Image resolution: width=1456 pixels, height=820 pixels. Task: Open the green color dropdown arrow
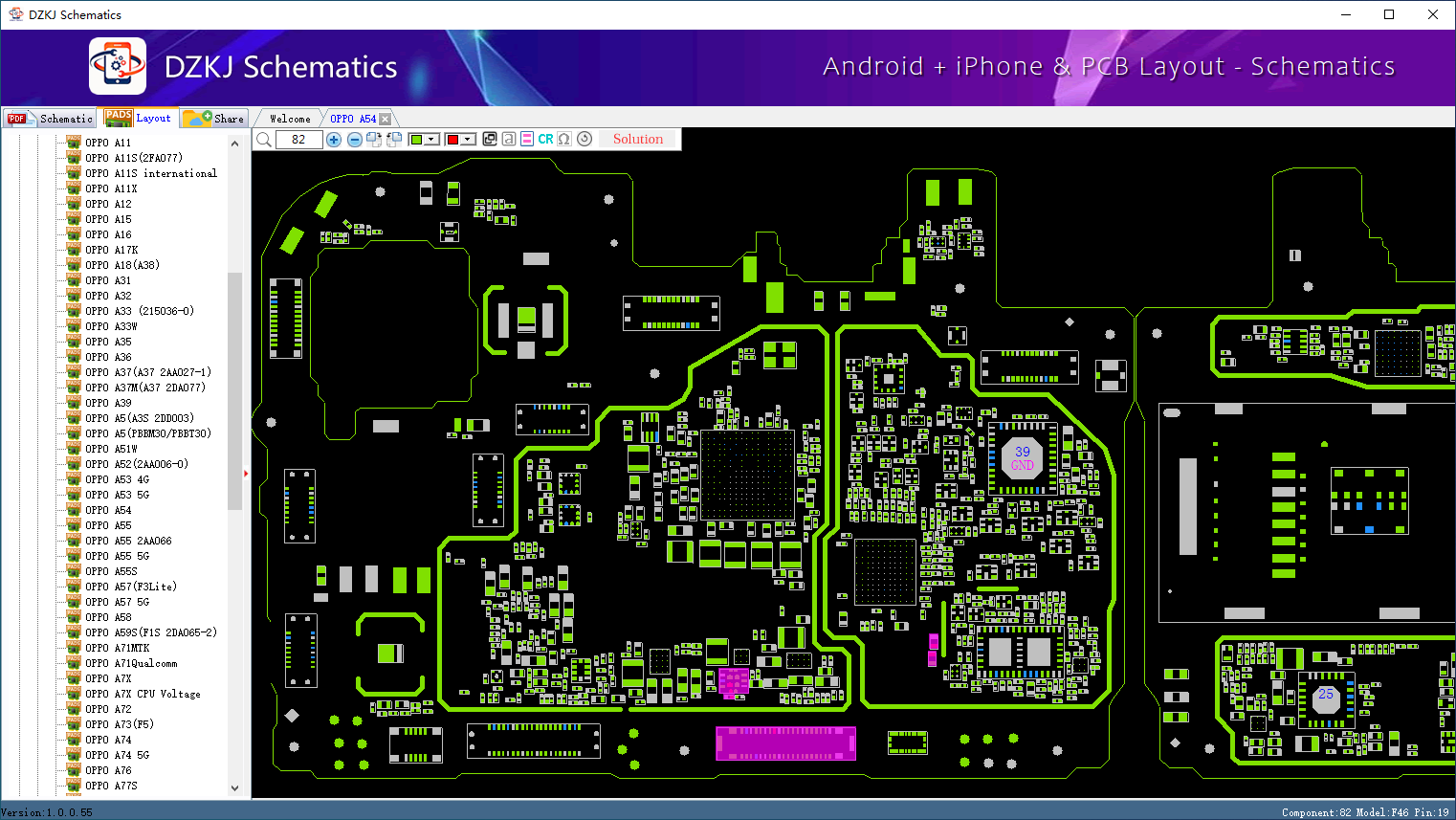pyautogui.click(x=432, y=140)
